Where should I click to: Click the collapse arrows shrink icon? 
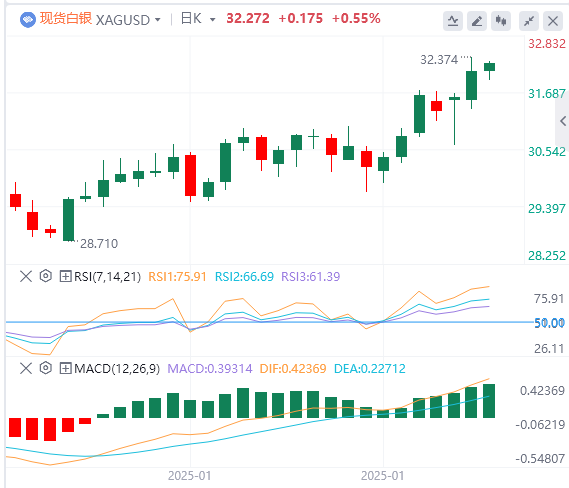(529, 21)
